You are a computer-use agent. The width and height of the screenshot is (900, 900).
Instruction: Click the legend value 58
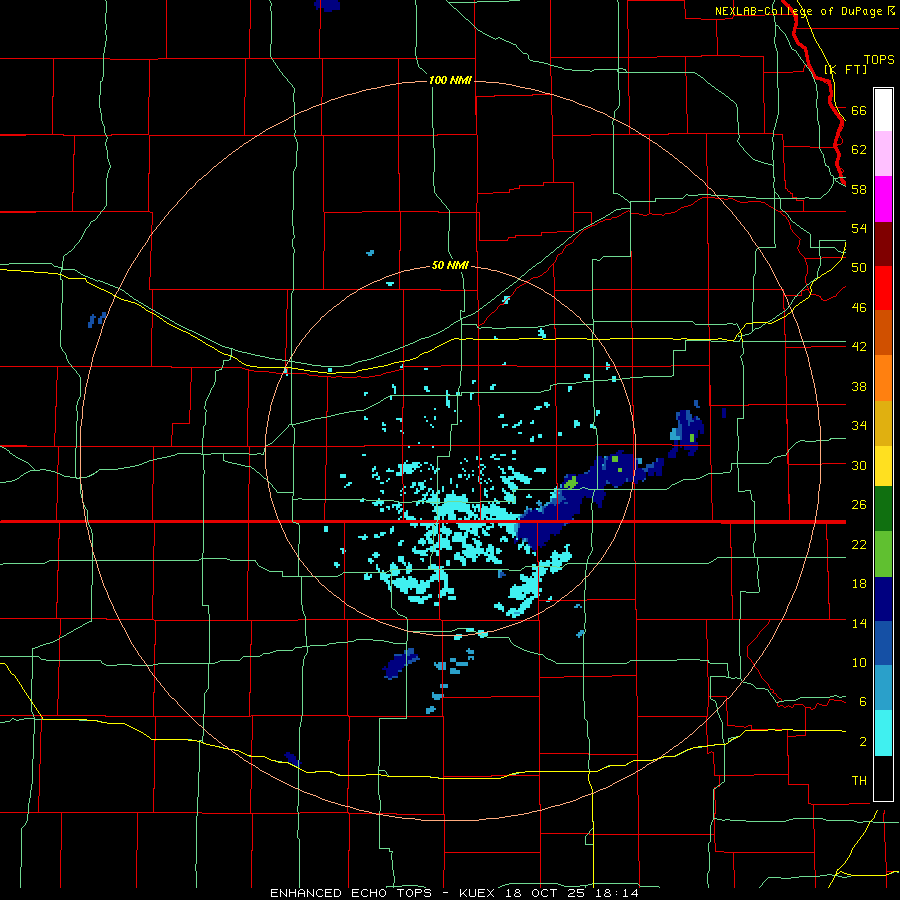[859, 189]
